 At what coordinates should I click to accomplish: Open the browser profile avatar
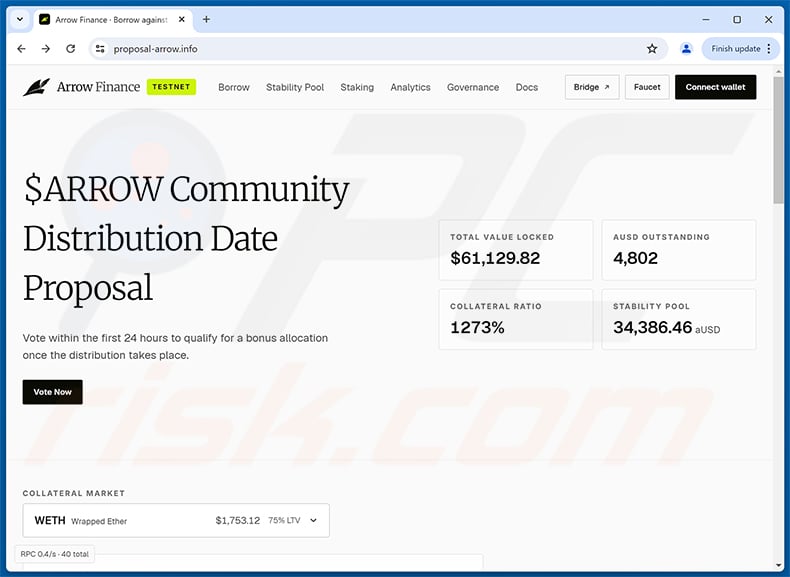686,49
